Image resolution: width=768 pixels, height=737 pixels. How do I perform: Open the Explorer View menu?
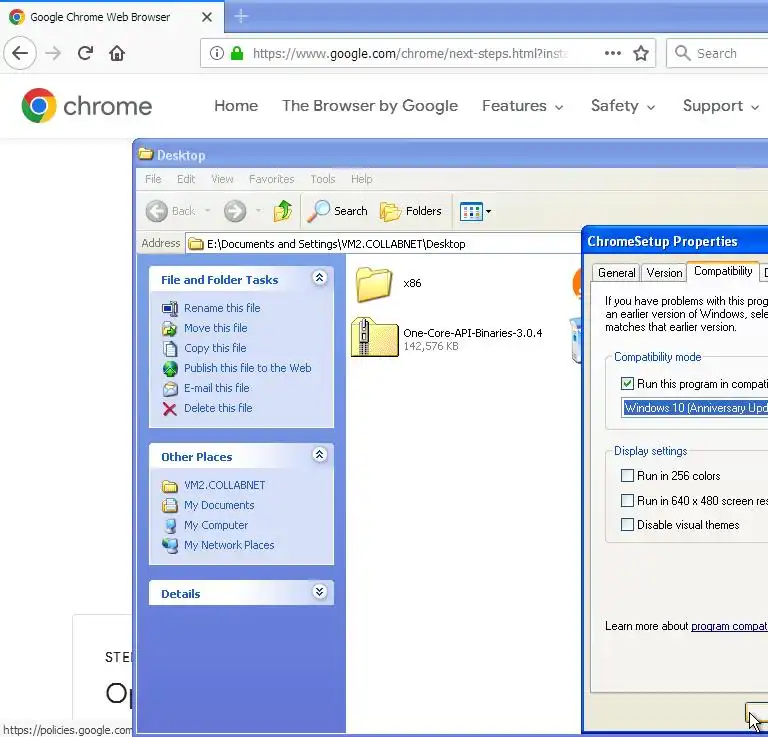(222, 179)
